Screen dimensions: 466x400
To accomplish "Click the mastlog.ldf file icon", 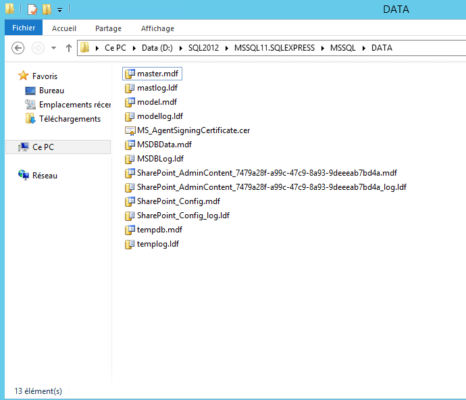I will click(x=130, y=88).
